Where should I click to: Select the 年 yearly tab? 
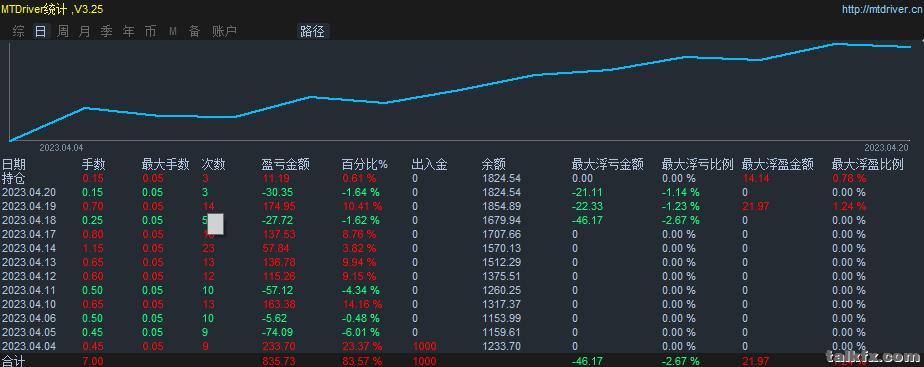pyautogui.click(x=128, y=31)
